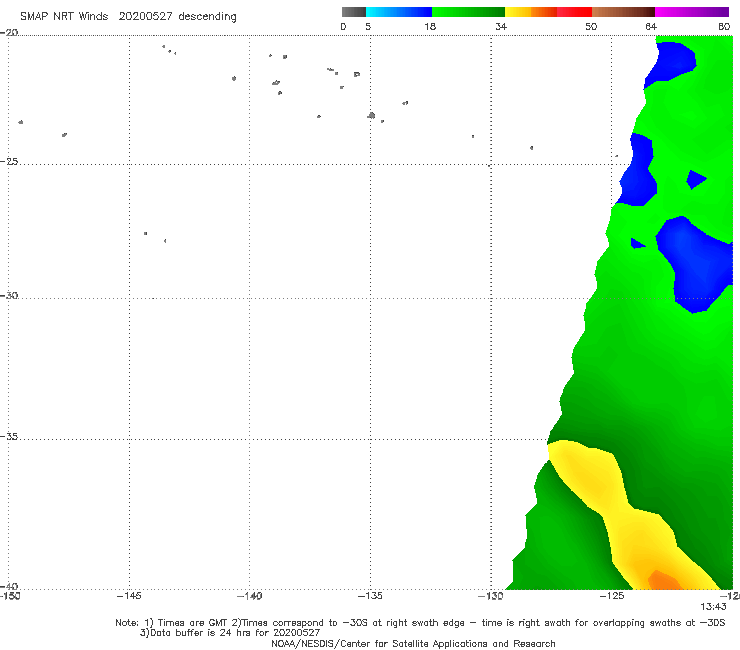Click the -20 latitude axis label
The width and height of the screenshot is (740, 650).
pyautogui.click(x=9, y=33)
